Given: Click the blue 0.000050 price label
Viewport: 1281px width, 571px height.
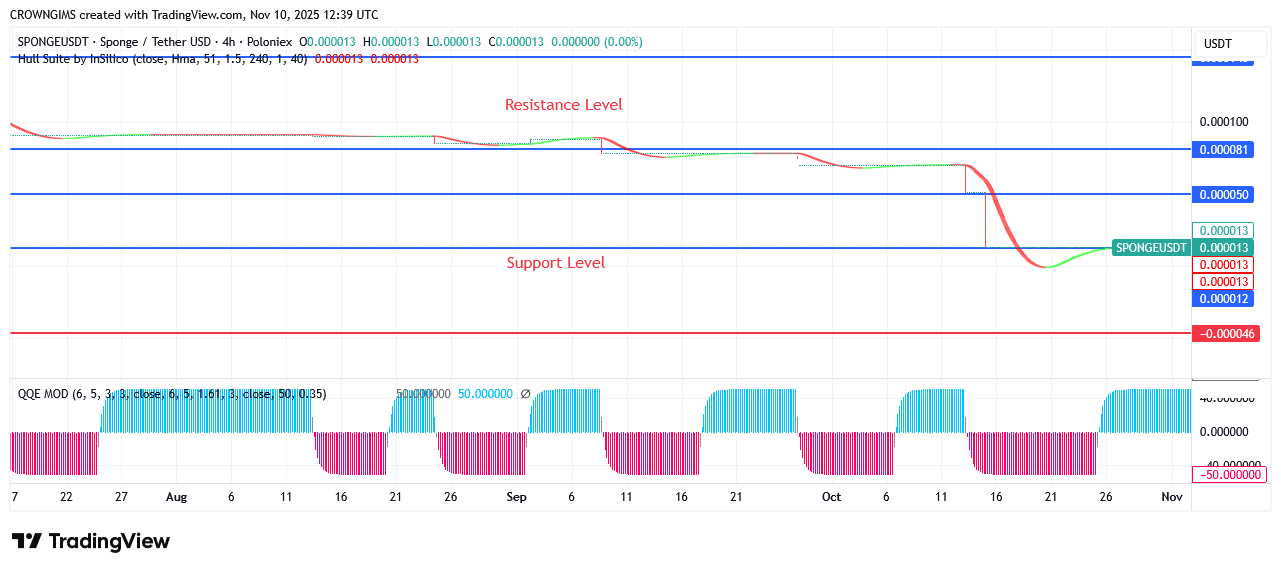Looking at the screenshot, I should click(x=1225, y=194).
